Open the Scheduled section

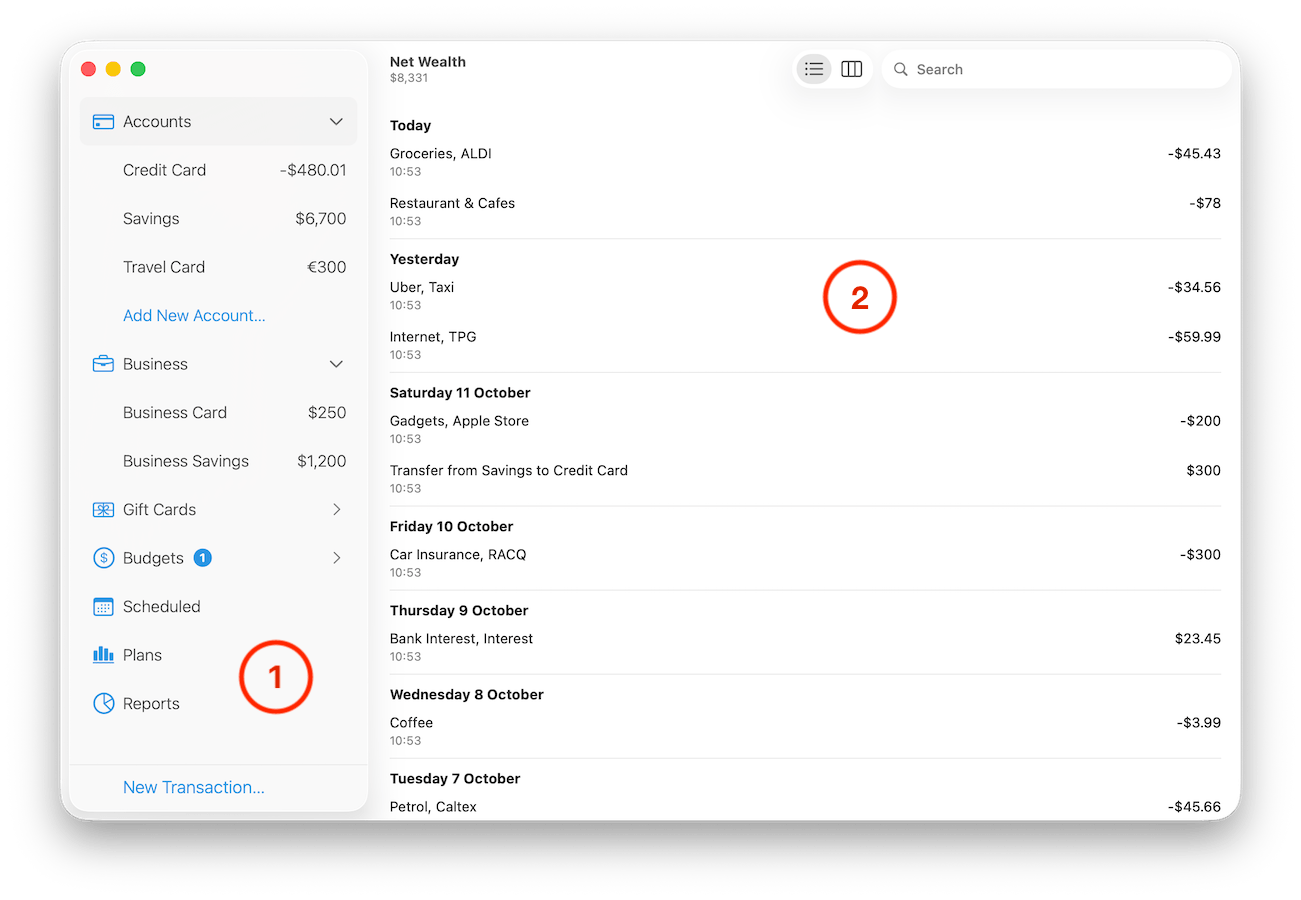coord(218,607)
